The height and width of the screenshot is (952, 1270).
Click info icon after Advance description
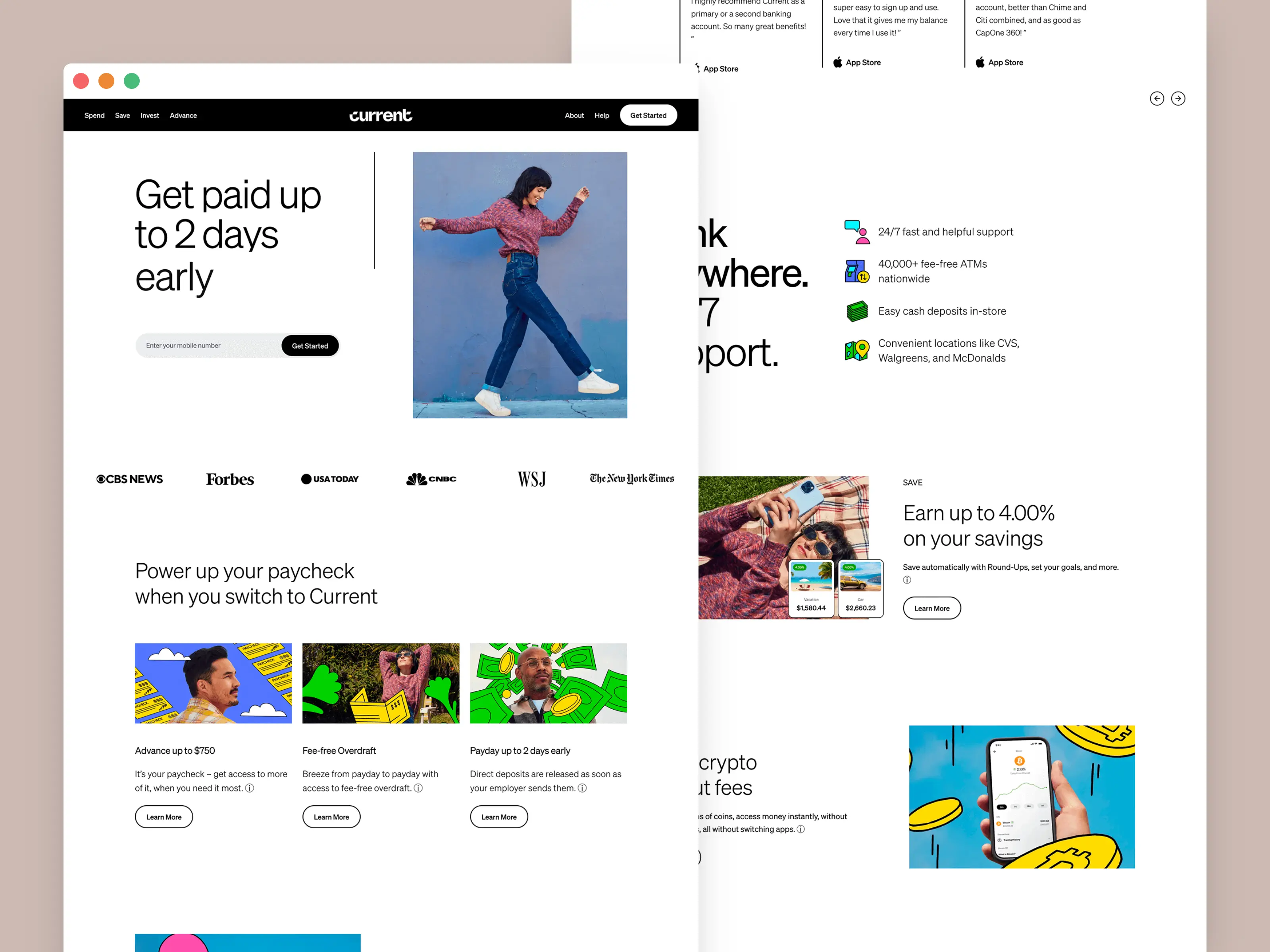[x=250, y=789]
